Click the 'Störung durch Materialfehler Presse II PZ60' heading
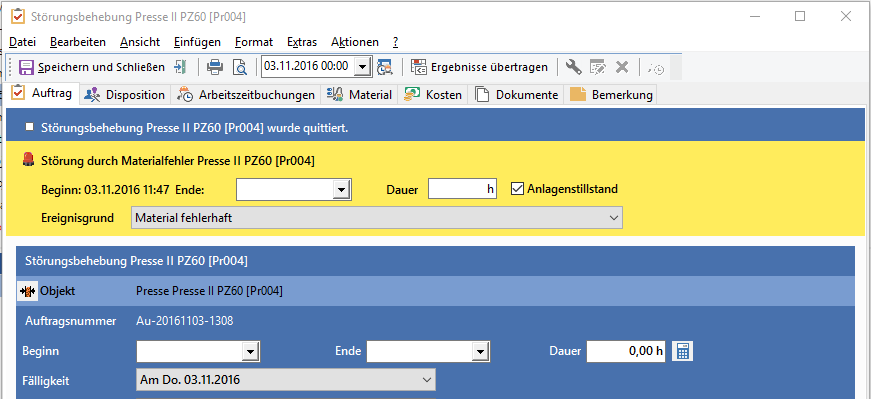Viewport: 871px width, 399px height. click(x=178, y=161)
